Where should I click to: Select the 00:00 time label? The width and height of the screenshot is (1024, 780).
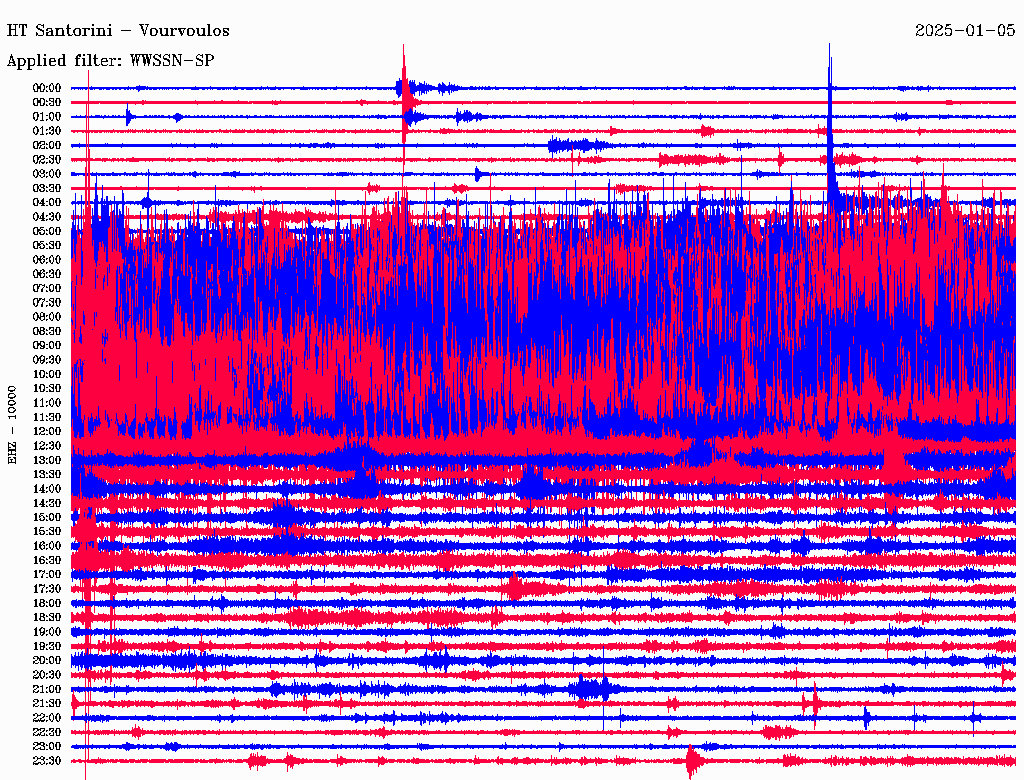click(x=47, y=88)
